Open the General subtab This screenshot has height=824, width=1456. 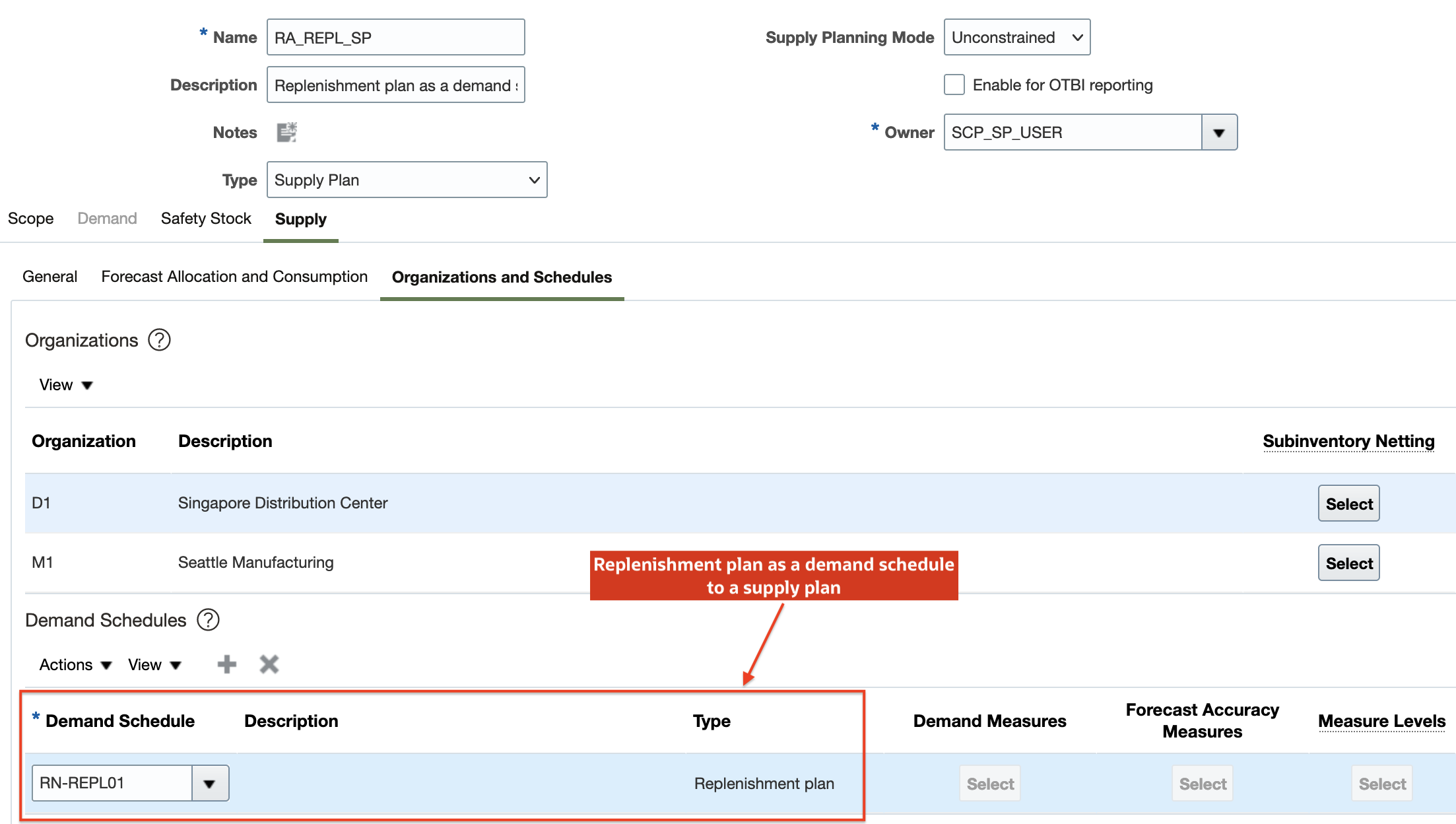coord(50,277)
